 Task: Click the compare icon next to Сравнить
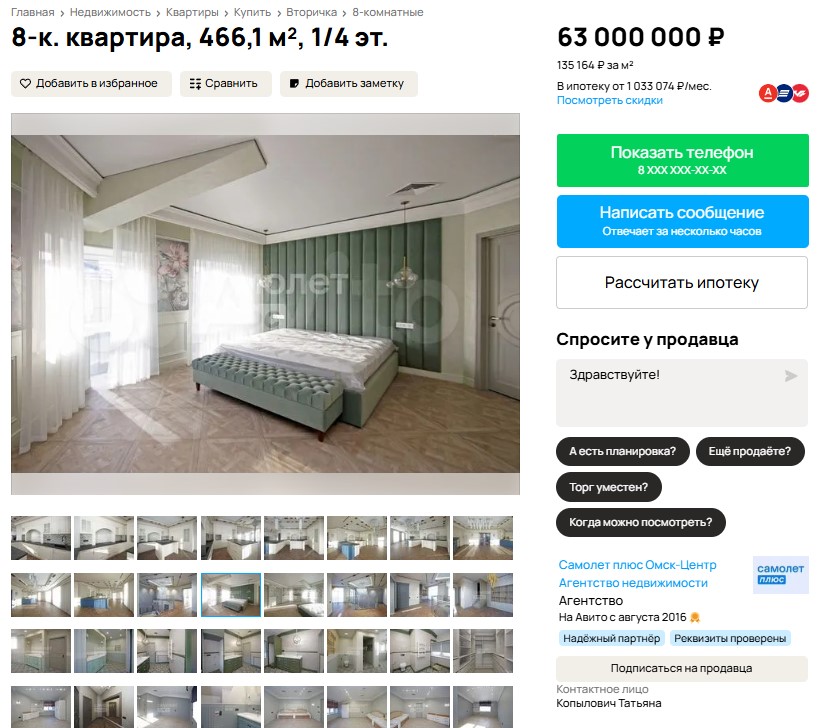(196, 84)
